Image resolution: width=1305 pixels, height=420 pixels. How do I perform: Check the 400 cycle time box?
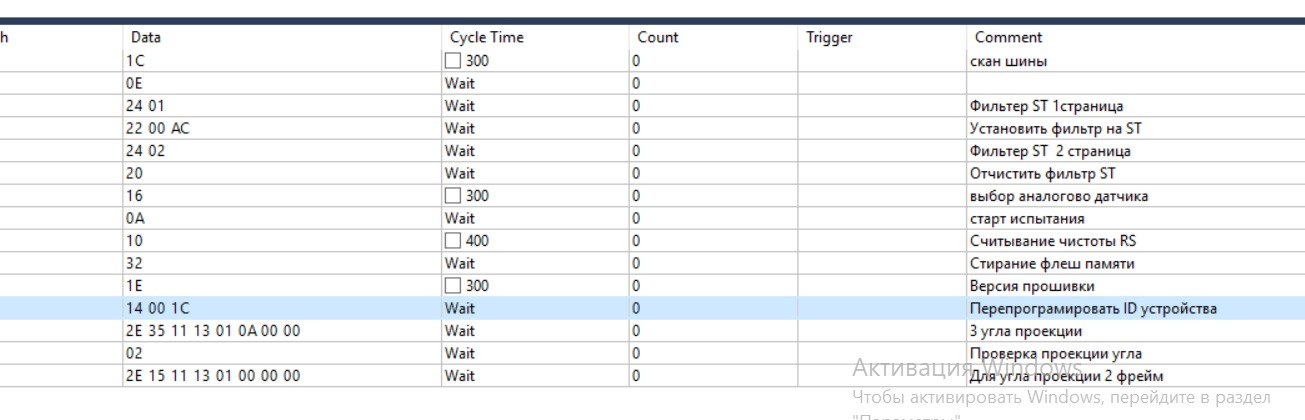tap(453, 241)
